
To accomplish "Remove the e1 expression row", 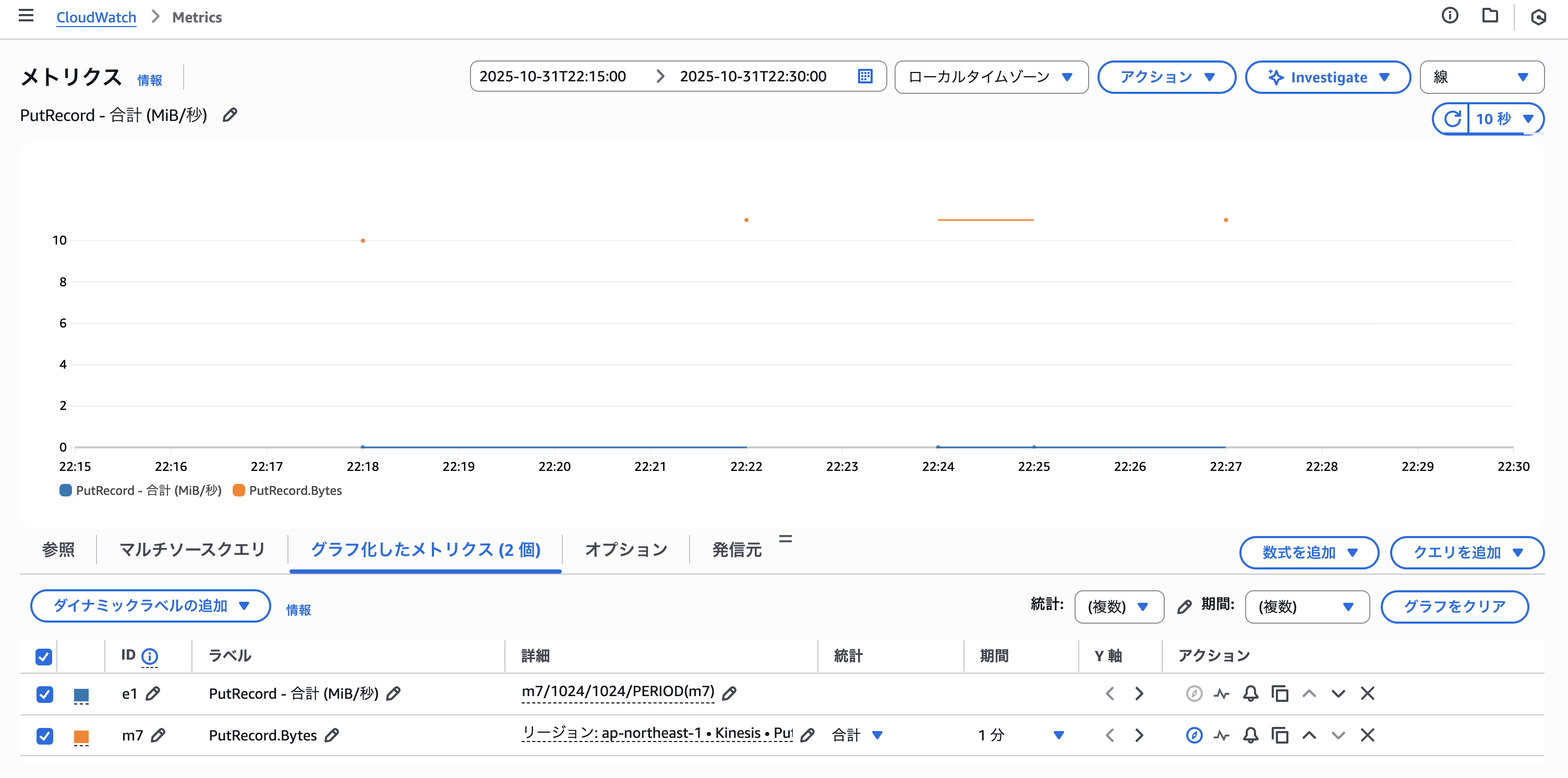I will [x=1368, y=694].
